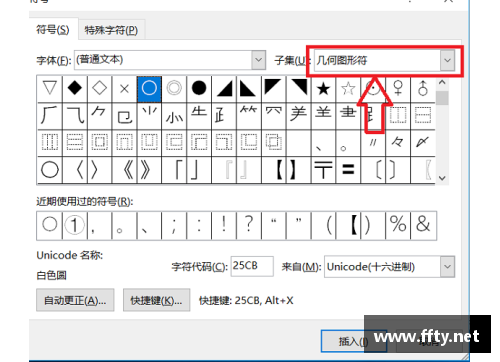Click the symbol grid scroll-up arrow
The width and height of the screenshot is (500, 362).
(442, 82)
